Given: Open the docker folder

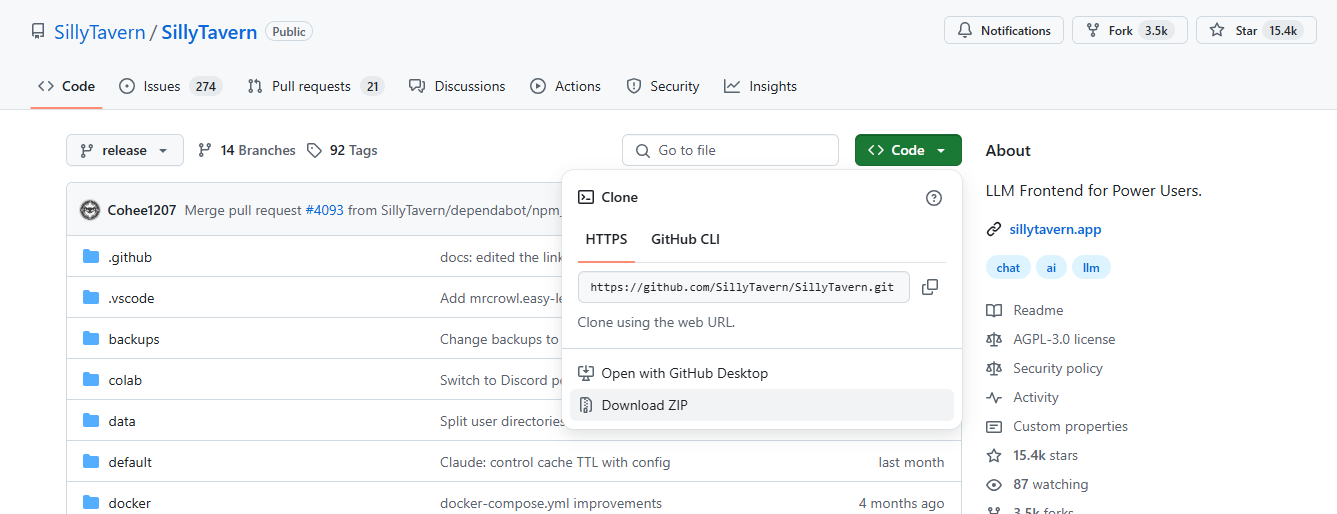Looking at the screenshot, I should (130, 503).
